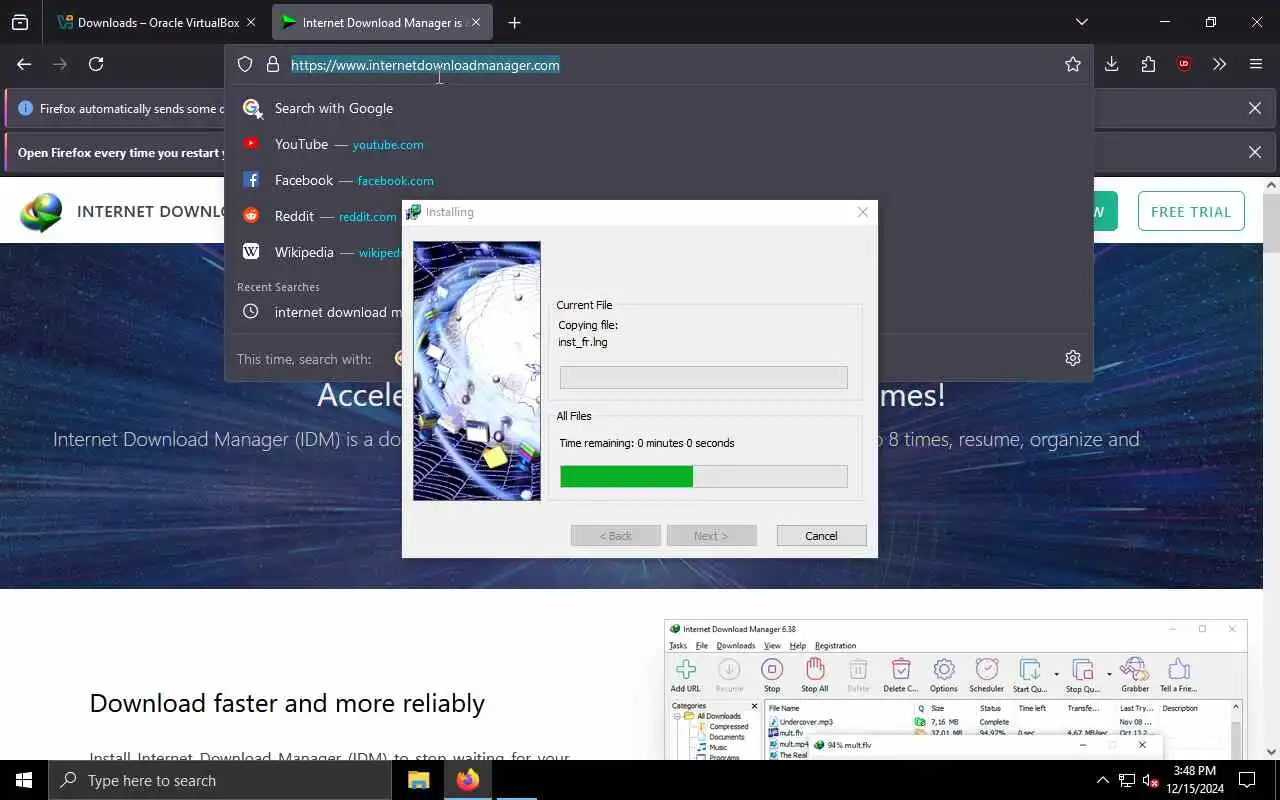
Task: Open the Firefox downloads panel
Action: 1112,64
